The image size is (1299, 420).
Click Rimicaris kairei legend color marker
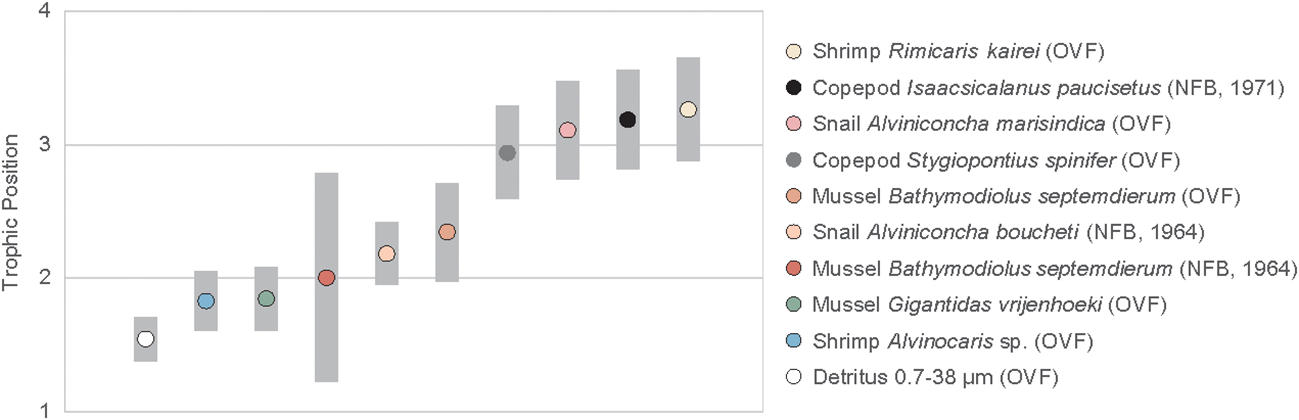(x=795, y=52)
